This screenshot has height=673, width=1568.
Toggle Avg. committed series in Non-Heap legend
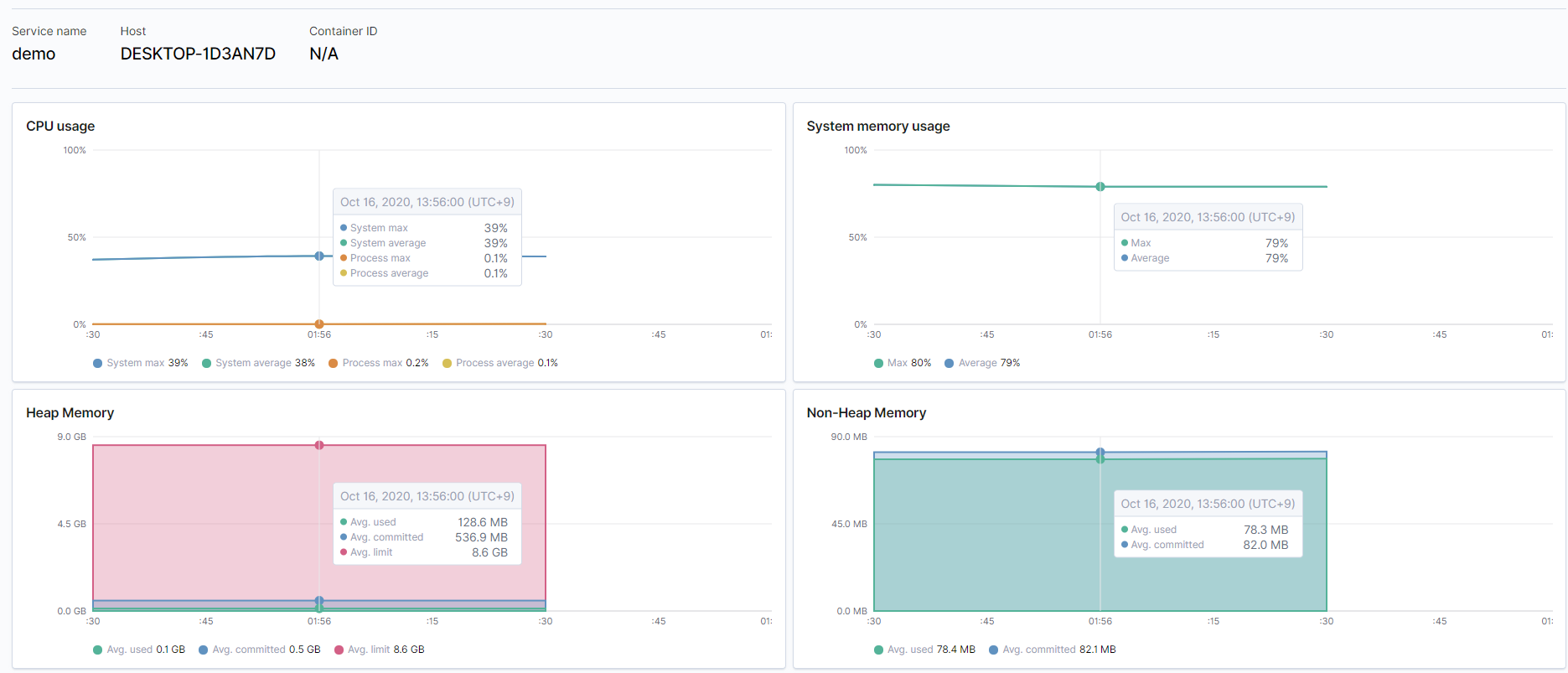[1052, 650]
